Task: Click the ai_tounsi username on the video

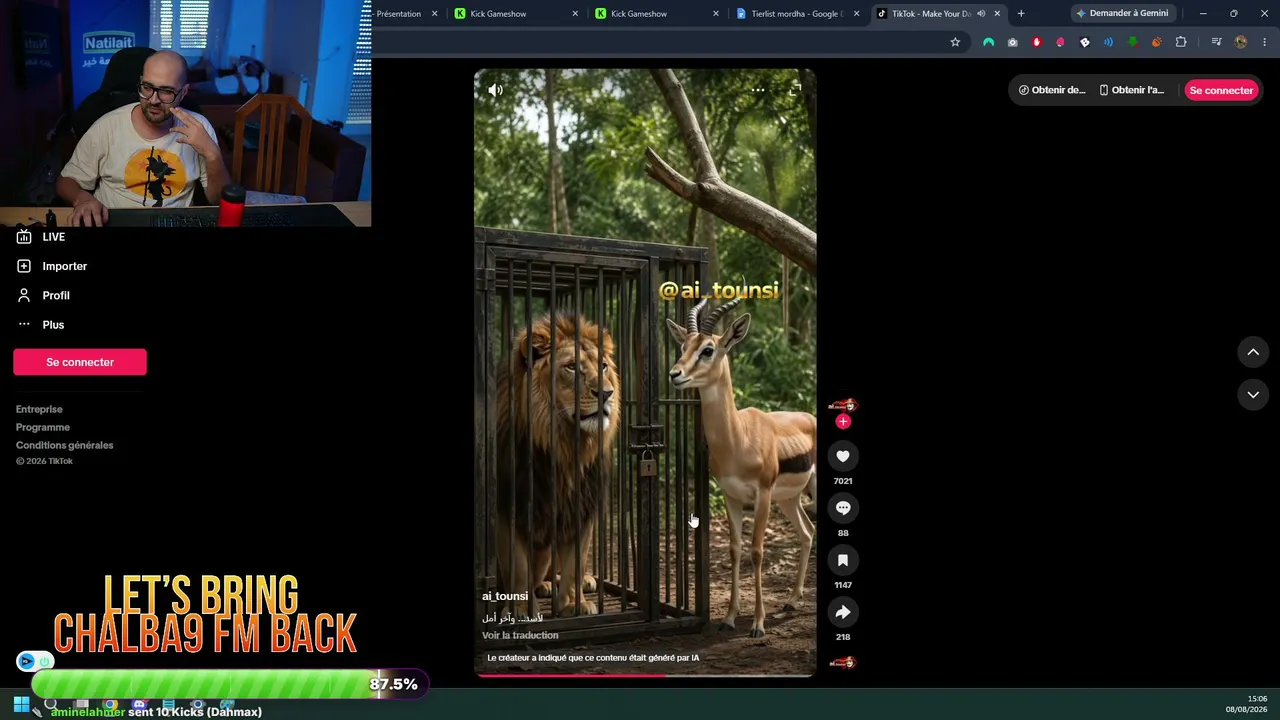Action: click(505, 596)
